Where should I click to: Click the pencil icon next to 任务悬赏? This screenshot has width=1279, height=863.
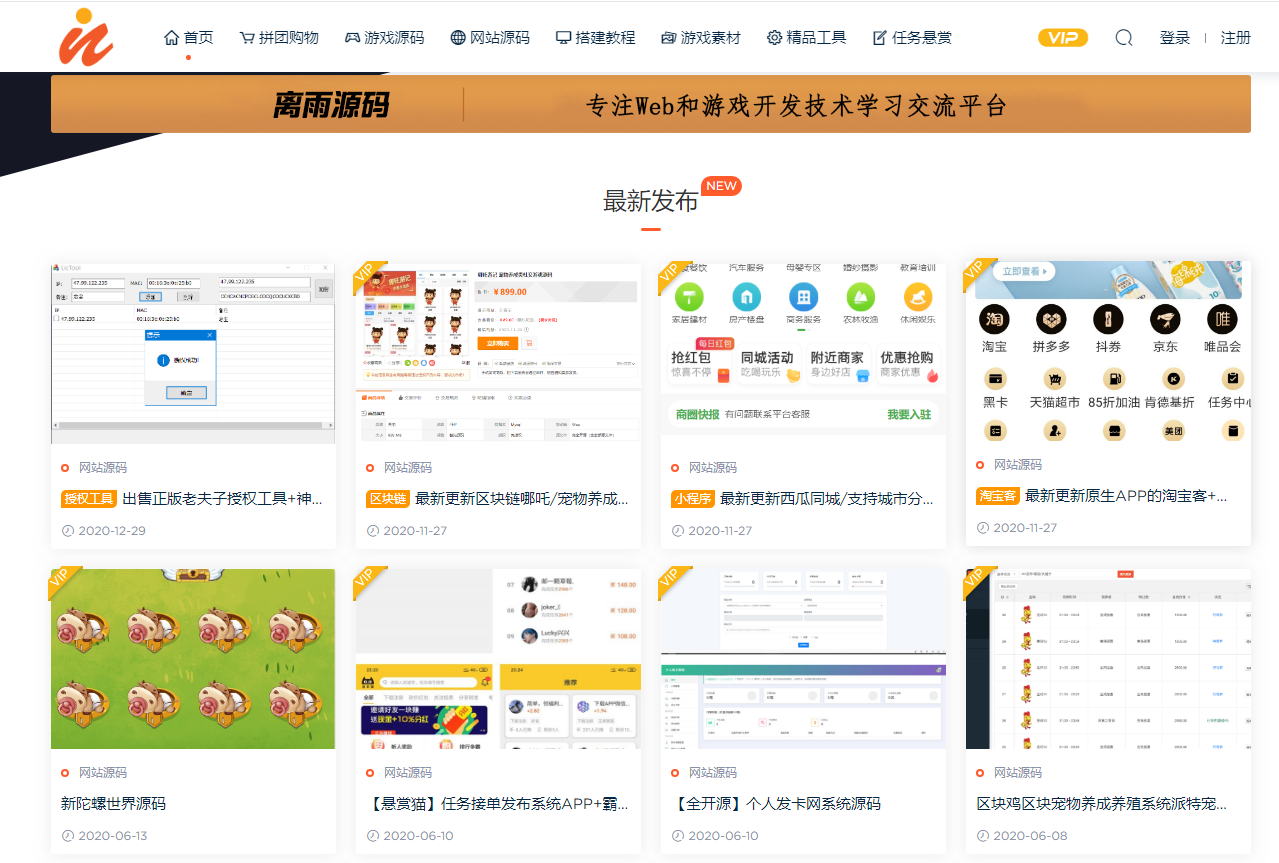tap(880, 37)
